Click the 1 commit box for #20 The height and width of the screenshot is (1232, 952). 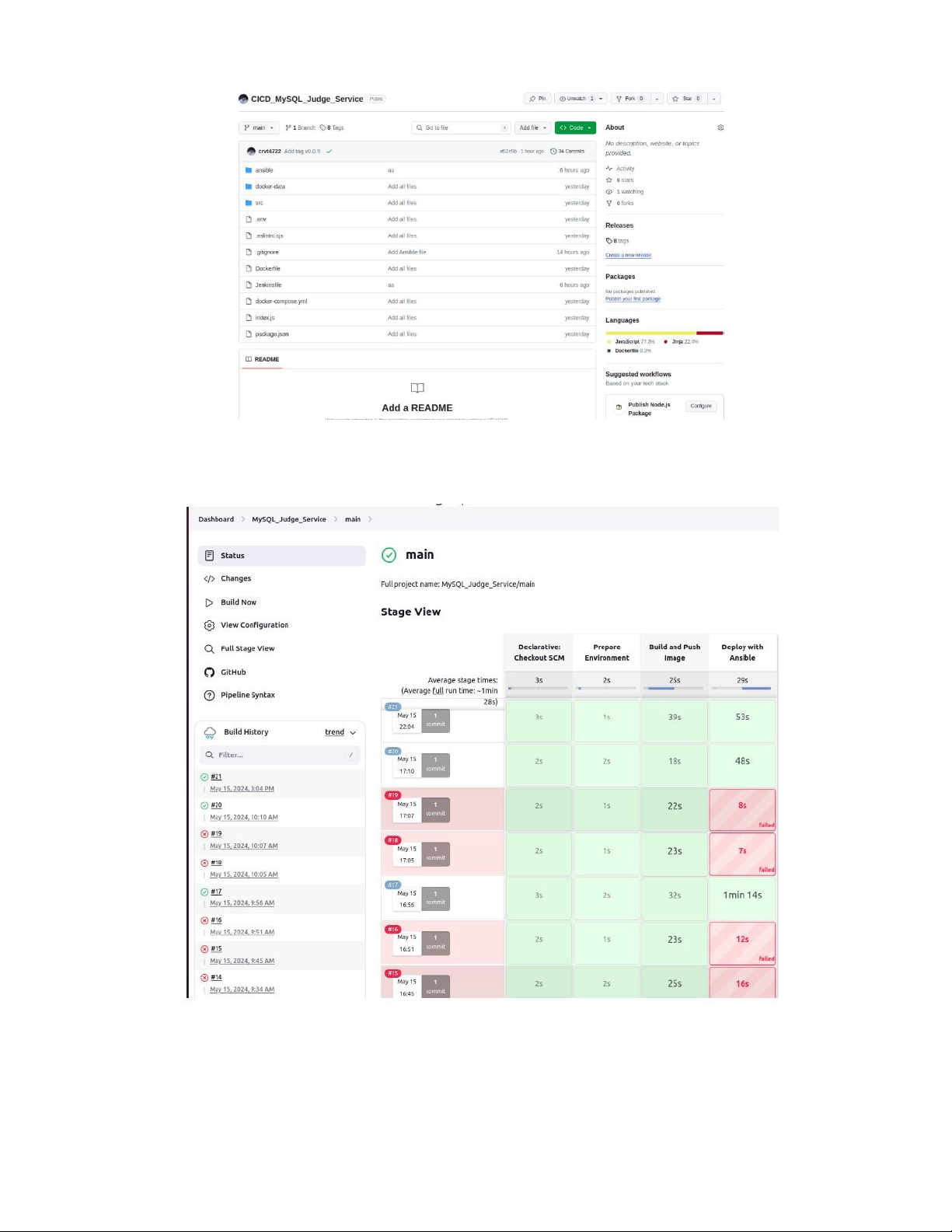435,766
